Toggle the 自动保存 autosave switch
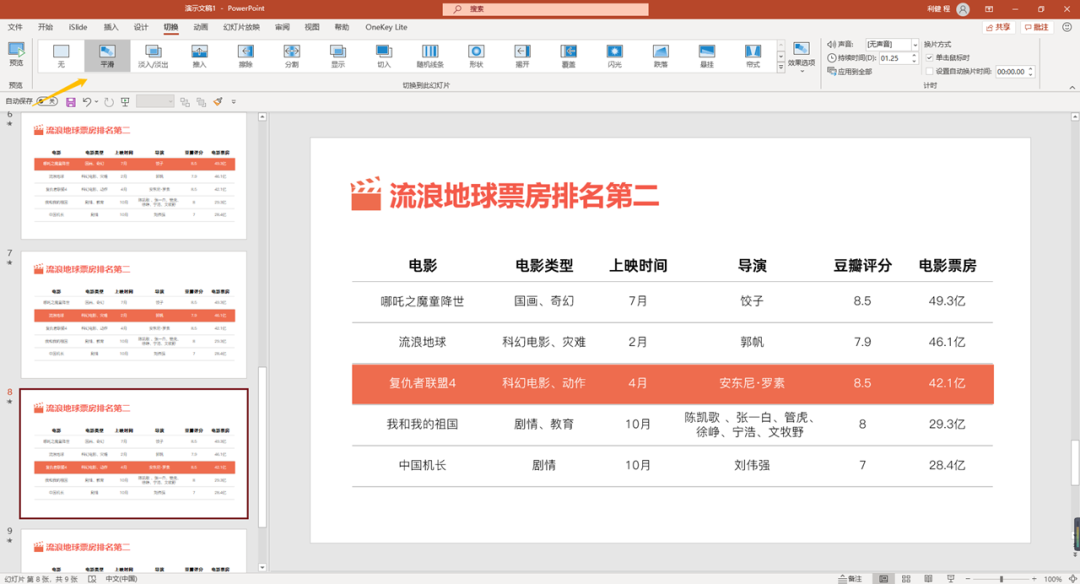The width and height of the screenshot is (1080, 584). click(x=47, y=101)
